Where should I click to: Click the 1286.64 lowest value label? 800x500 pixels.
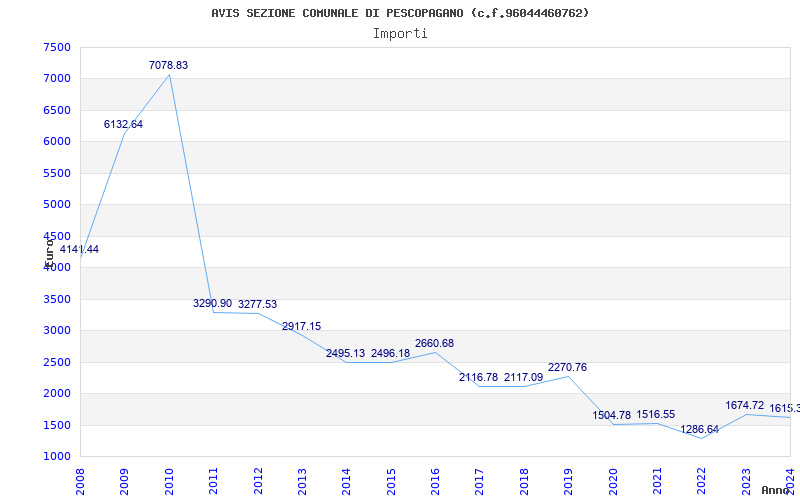[x=699, y=430]
